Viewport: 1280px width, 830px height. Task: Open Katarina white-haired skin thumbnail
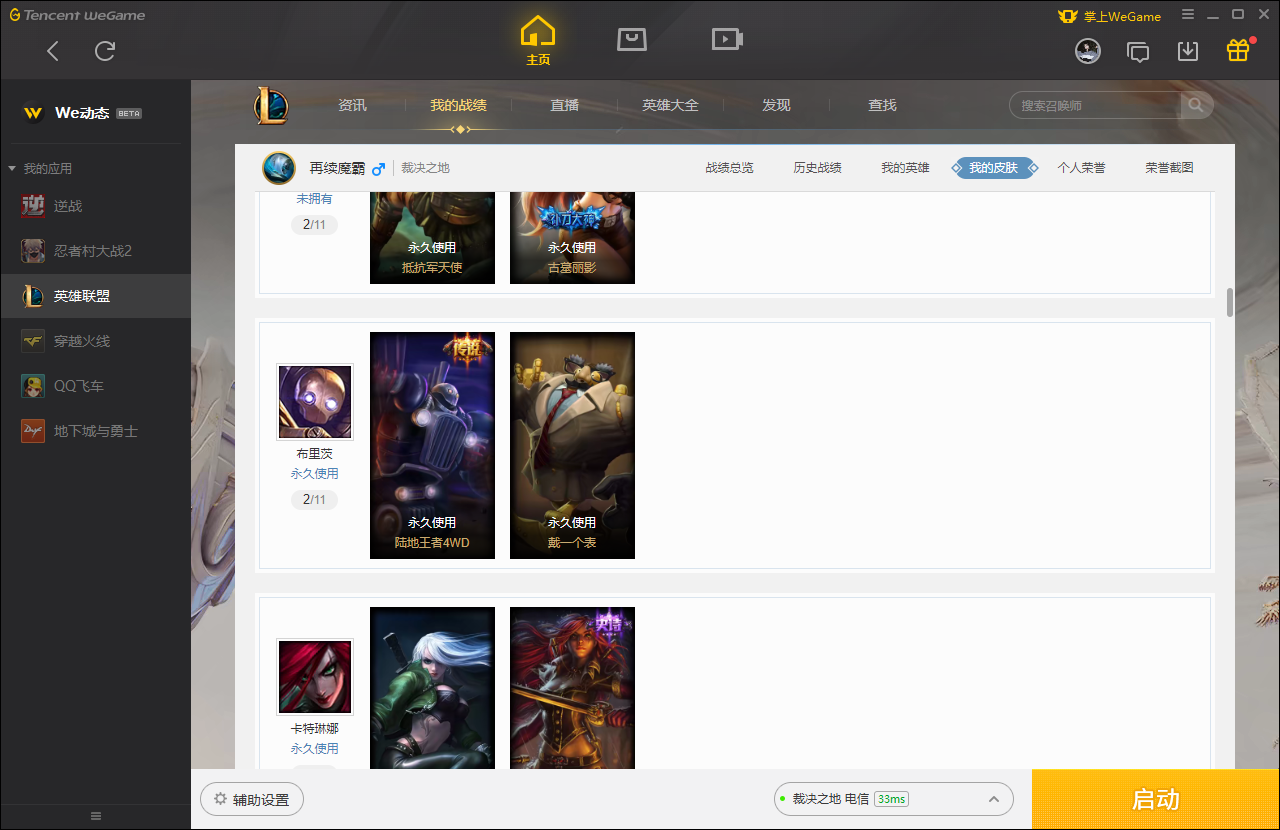(432, 688)
